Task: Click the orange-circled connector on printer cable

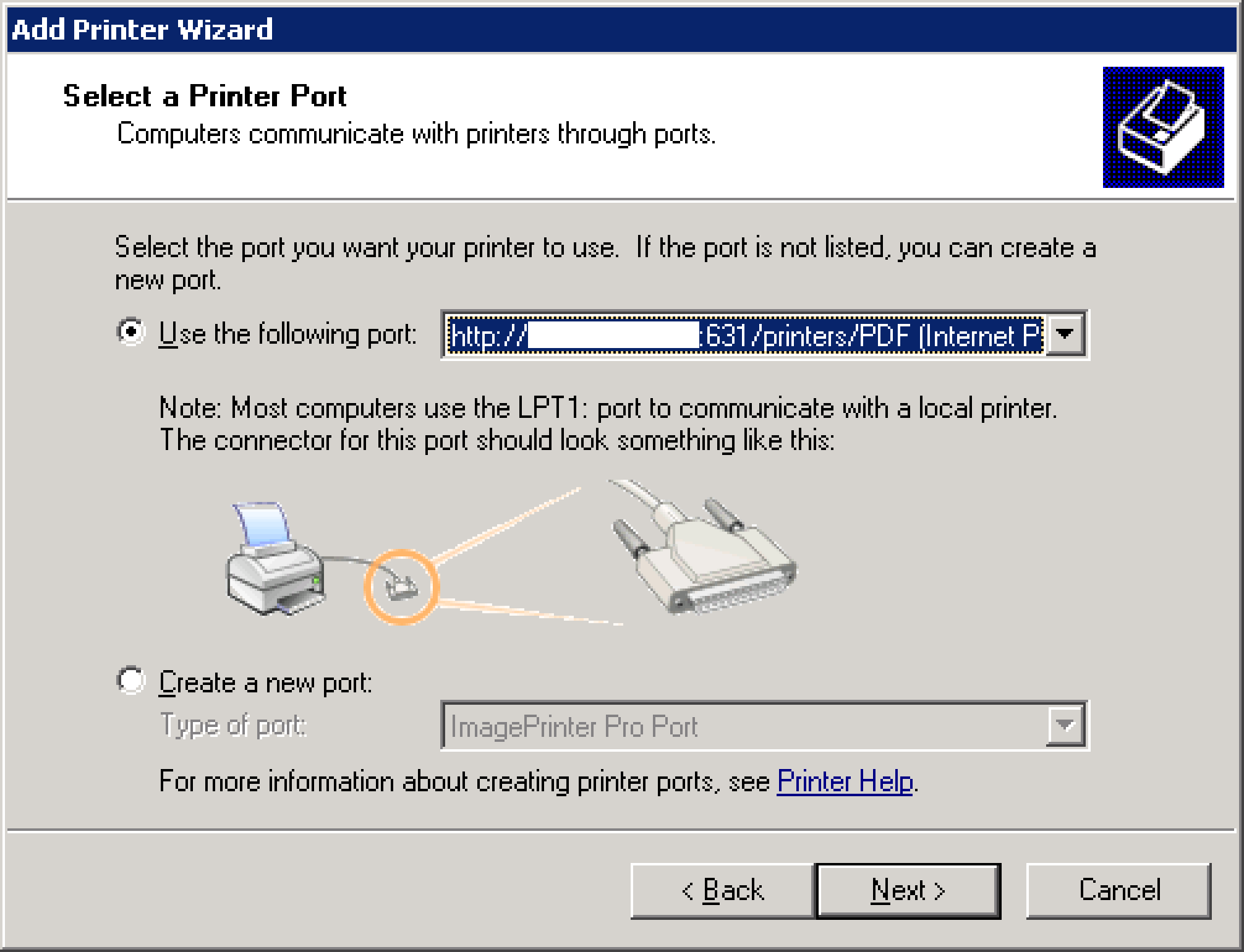Action: [x=401, y=586]
